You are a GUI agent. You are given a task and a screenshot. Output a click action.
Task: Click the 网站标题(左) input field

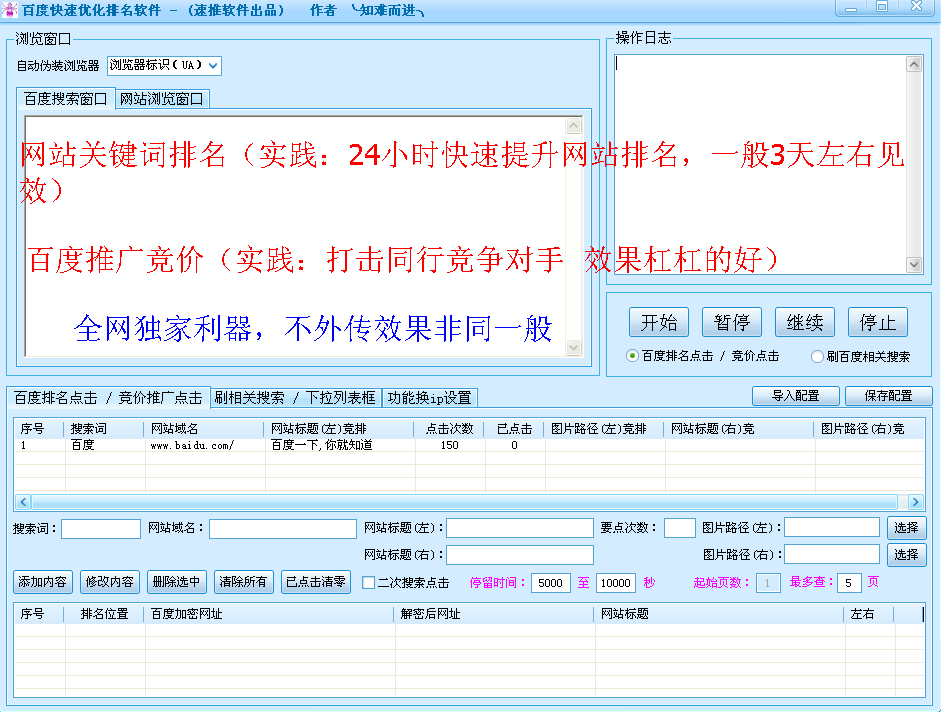tap(520, 528)
